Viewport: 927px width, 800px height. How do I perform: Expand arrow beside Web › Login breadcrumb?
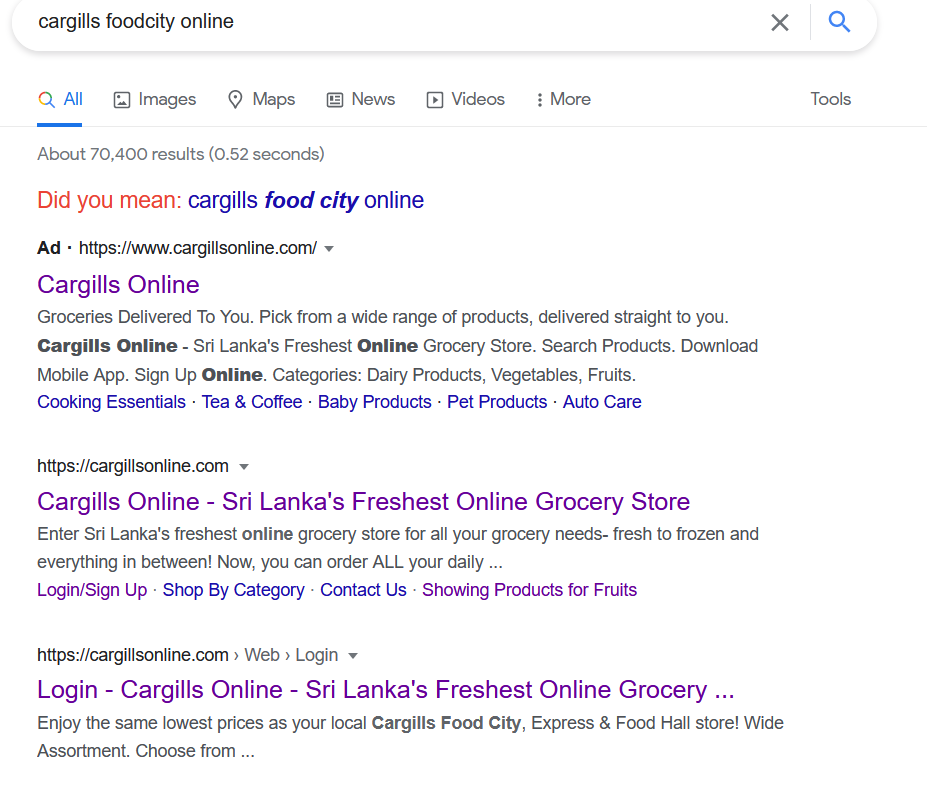click(353, 656)
